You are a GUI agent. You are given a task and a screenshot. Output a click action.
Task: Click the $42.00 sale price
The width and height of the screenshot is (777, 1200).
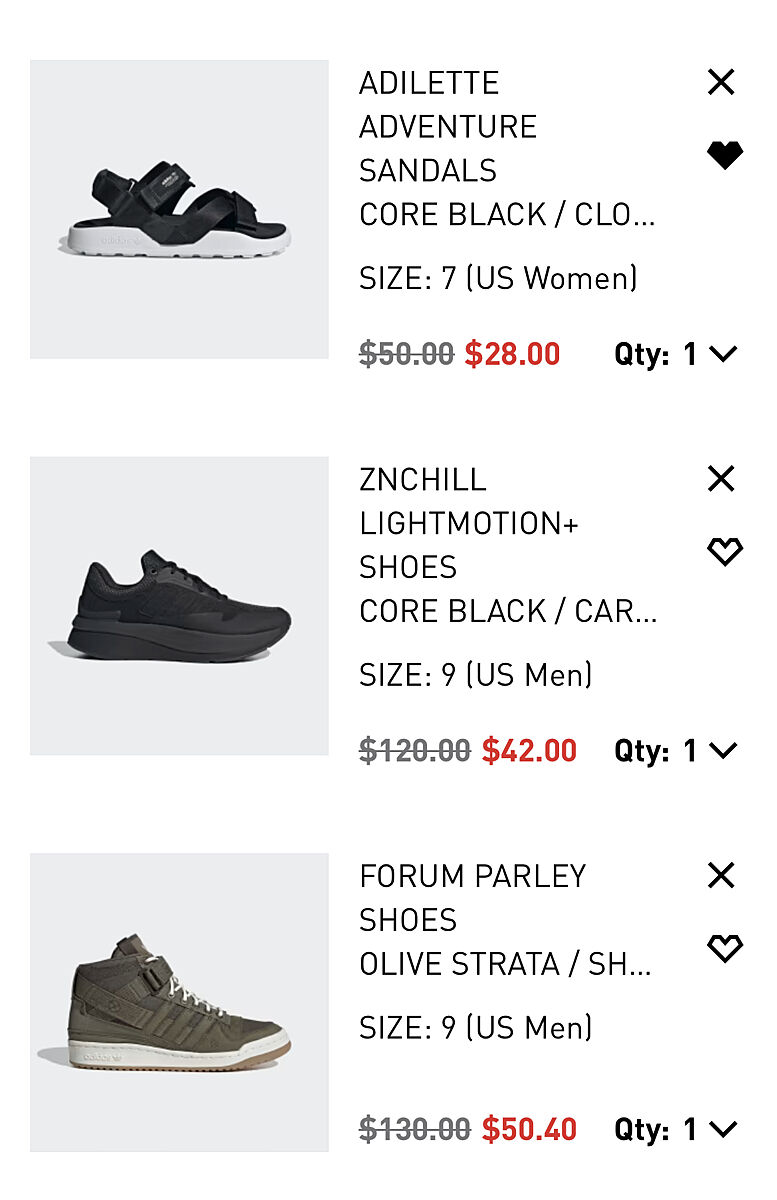tap(529, 751)
